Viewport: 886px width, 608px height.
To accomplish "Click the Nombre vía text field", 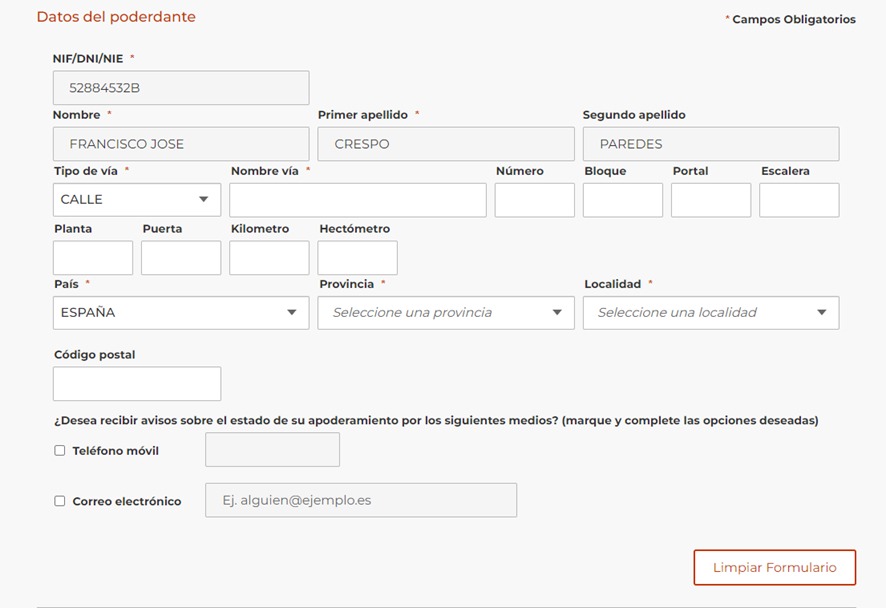I will 358,200.
